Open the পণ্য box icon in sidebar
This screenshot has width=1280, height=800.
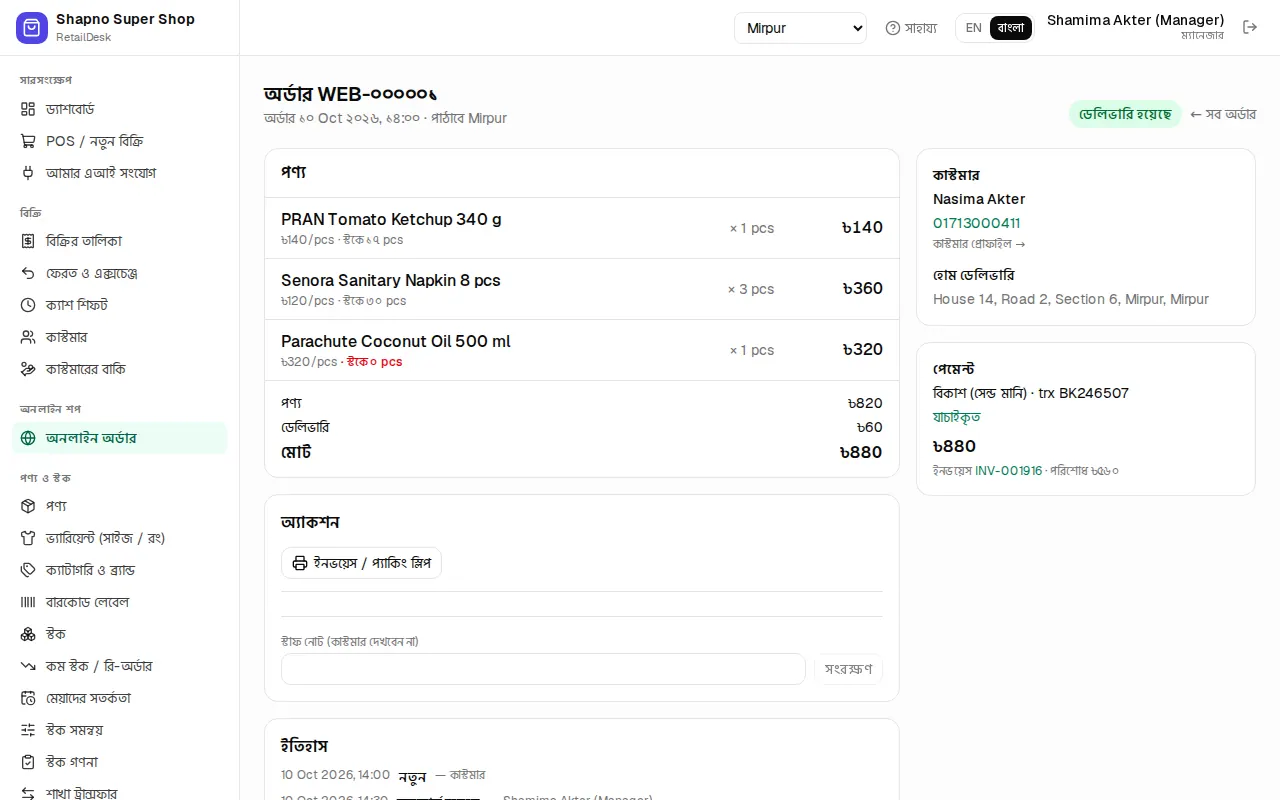[28, 506]
